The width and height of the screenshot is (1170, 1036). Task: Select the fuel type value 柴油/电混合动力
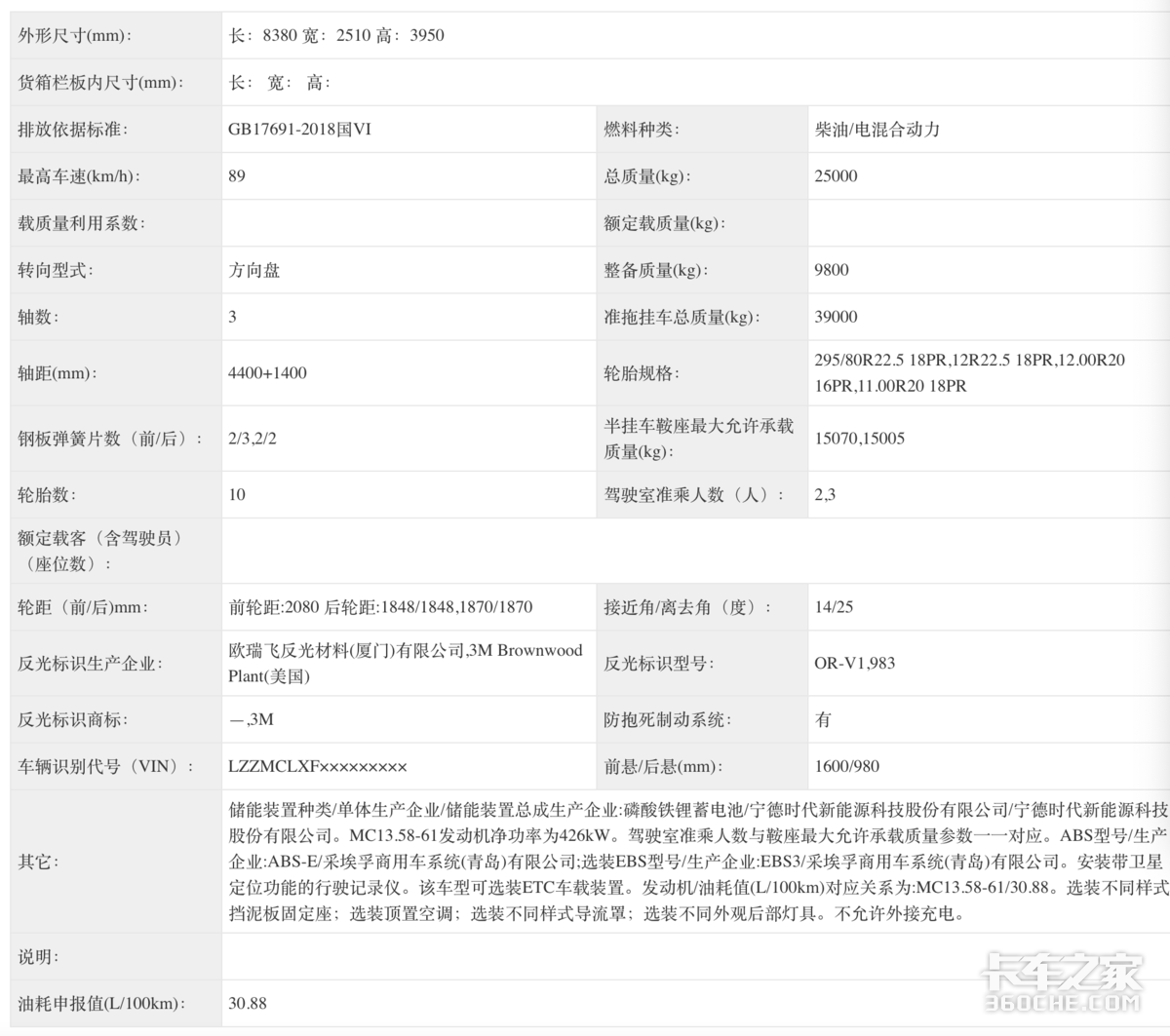coord(877,130)
